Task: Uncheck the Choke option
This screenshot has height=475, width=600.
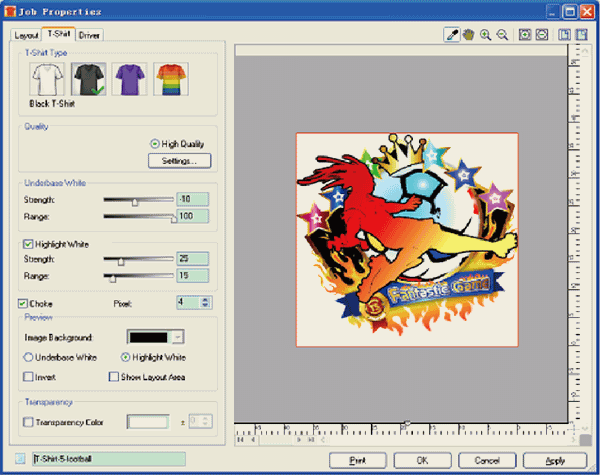Action: (23, 302)
